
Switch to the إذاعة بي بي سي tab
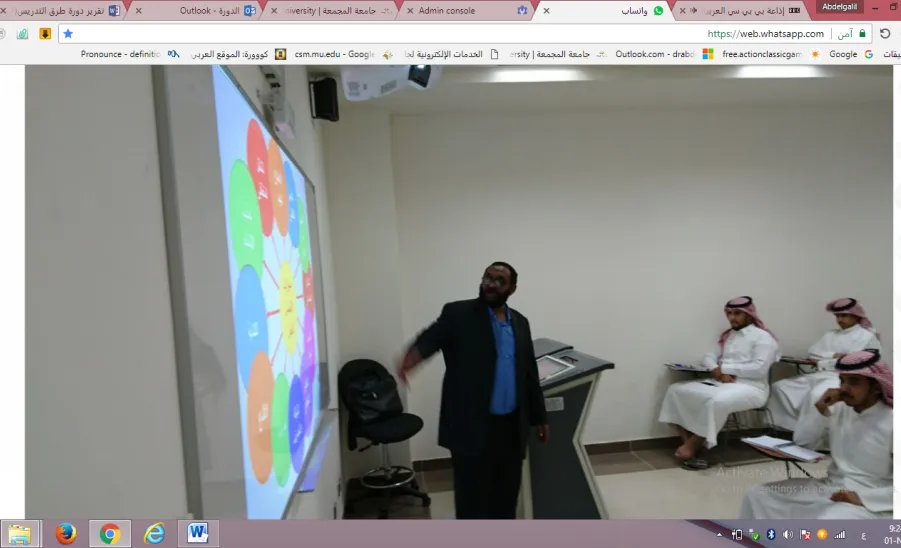[744, 11]
